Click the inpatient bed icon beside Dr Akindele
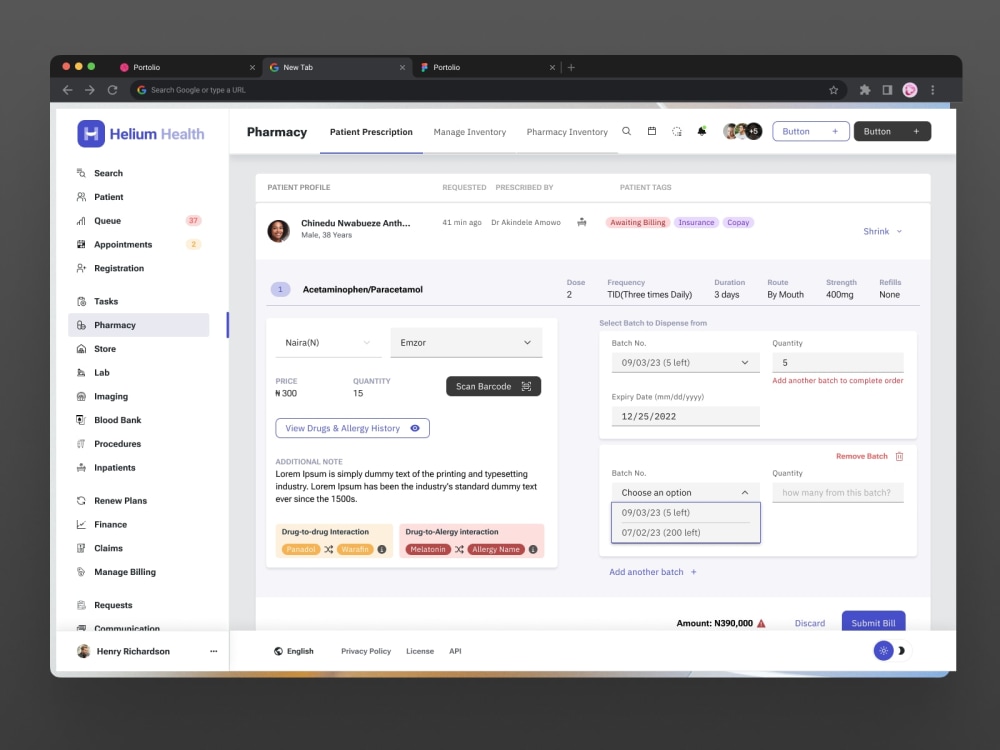 (582, 223)
